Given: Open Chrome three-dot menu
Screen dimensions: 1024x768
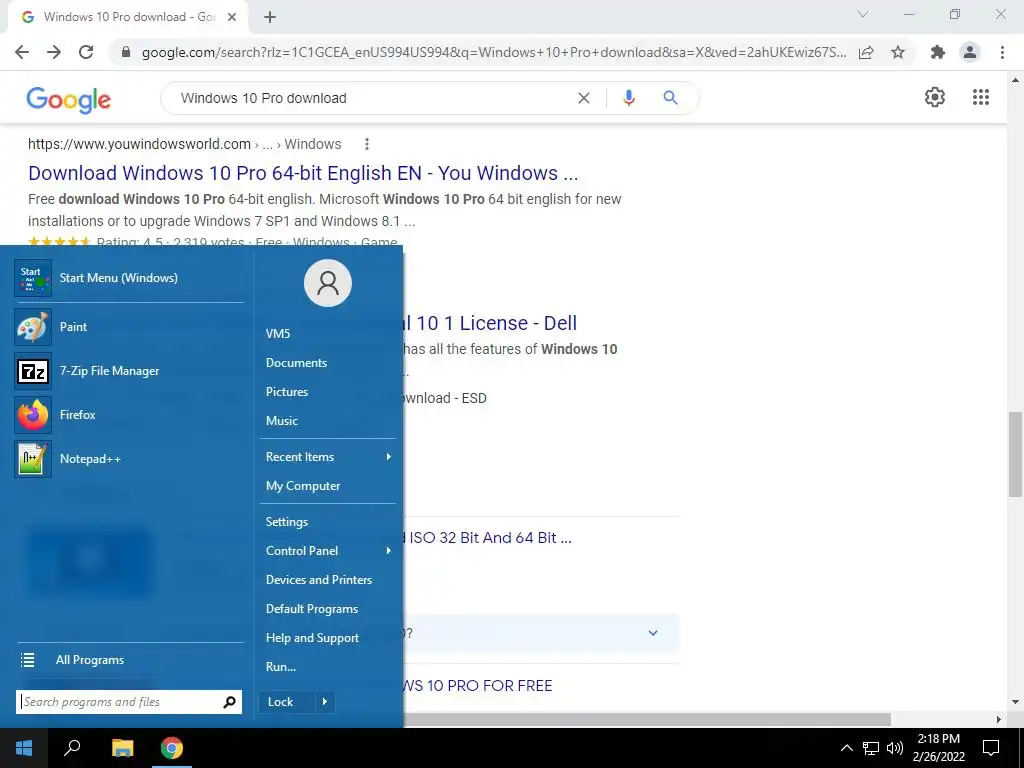Looking at the screenshot, I should (1002, 52).
